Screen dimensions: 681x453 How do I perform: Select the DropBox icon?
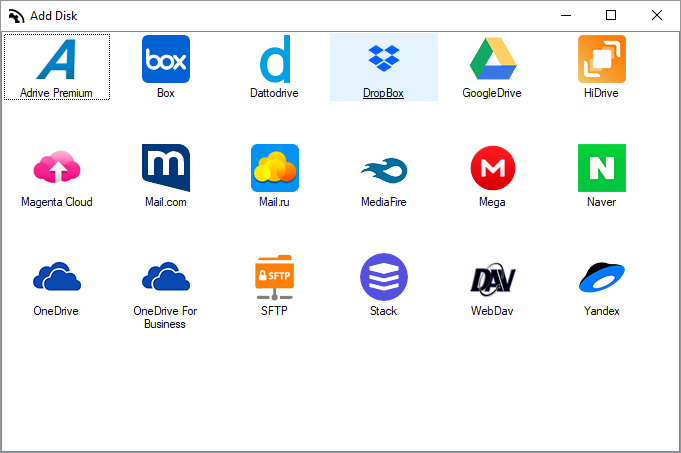pos(384,58)
